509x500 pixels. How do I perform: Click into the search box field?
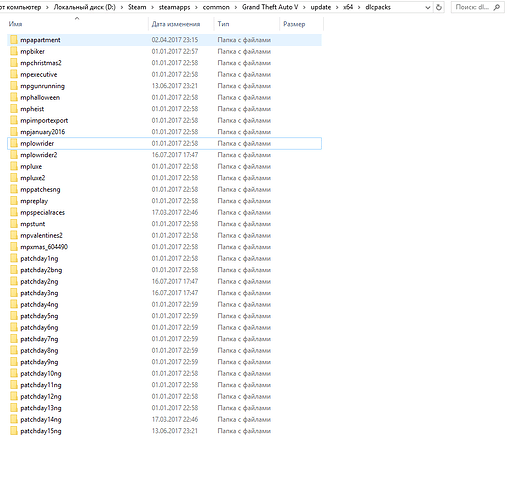tap(472, 7)
